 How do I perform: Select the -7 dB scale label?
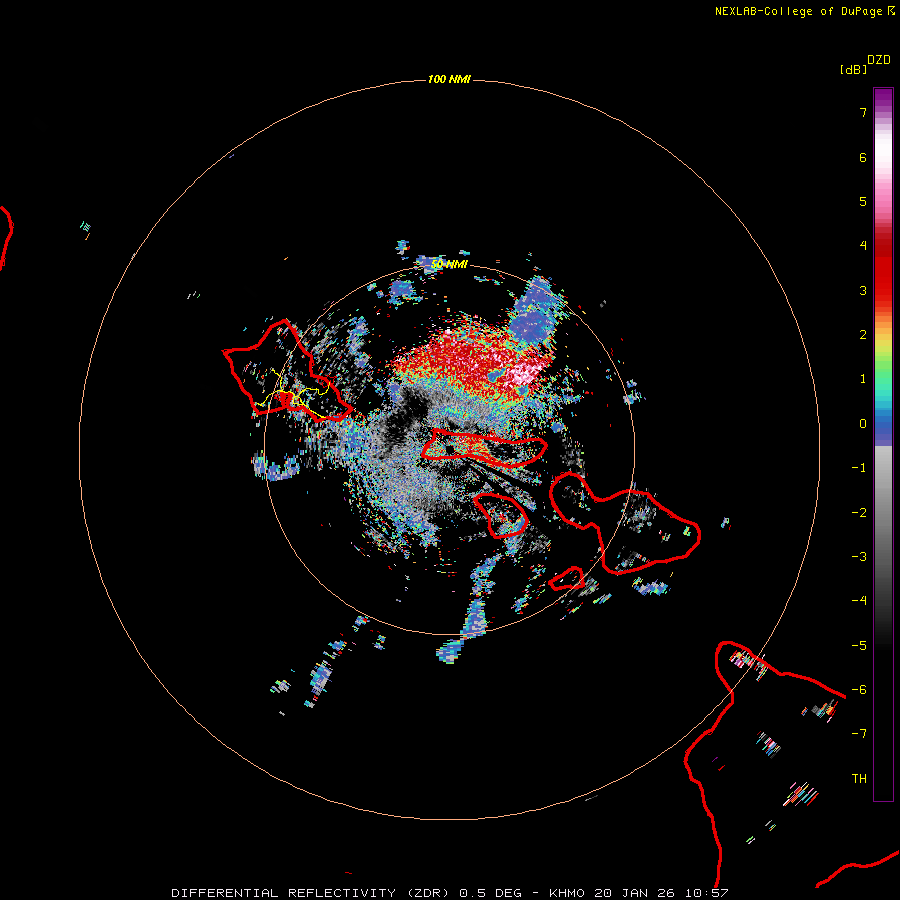click(x=859, y=734)
